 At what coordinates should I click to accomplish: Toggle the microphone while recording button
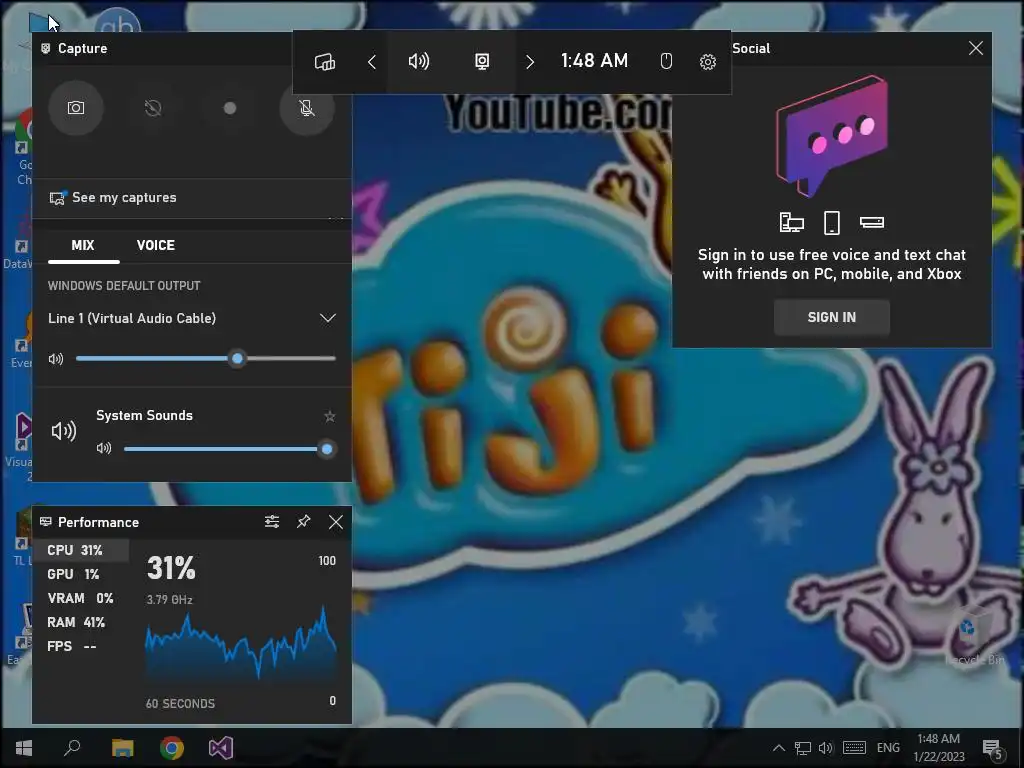pyautogui.click(x=307, y=108)
